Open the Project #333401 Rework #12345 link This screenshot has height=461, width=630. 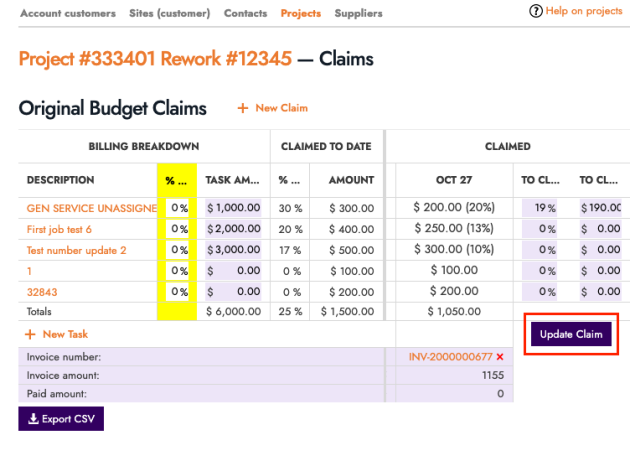155,59
